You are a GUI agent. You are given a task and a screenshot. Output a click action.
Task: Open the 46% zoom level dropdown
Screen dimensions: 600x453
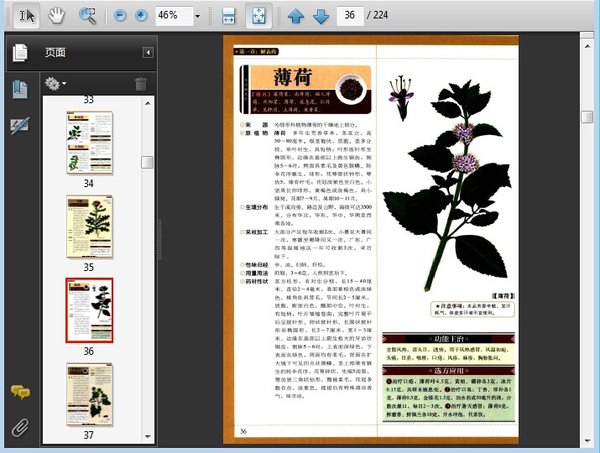[197, 16]
